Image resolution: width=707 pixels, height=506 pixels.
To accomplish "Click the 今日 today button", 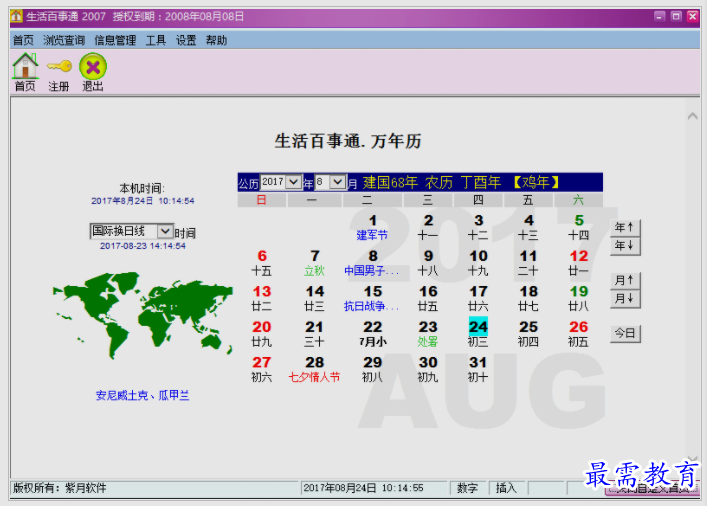I will pyautogui.click(x=625, y=334).
